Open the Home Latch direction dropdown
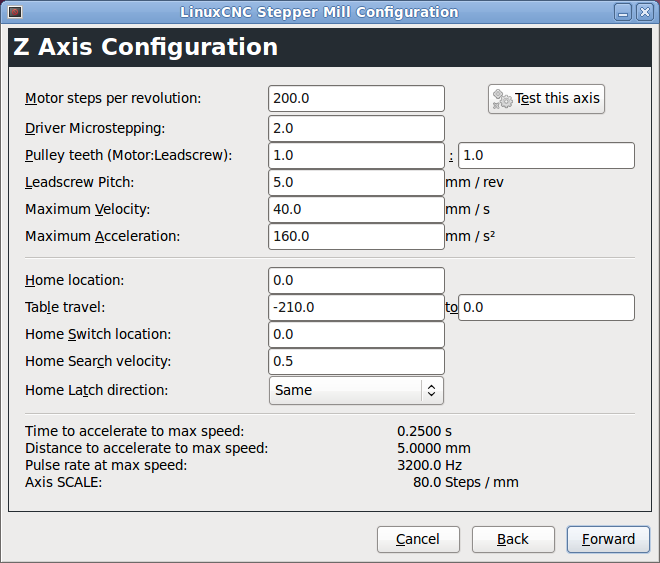Image resolution: width=660 pixels, height=563 pixels. (356, 390)
